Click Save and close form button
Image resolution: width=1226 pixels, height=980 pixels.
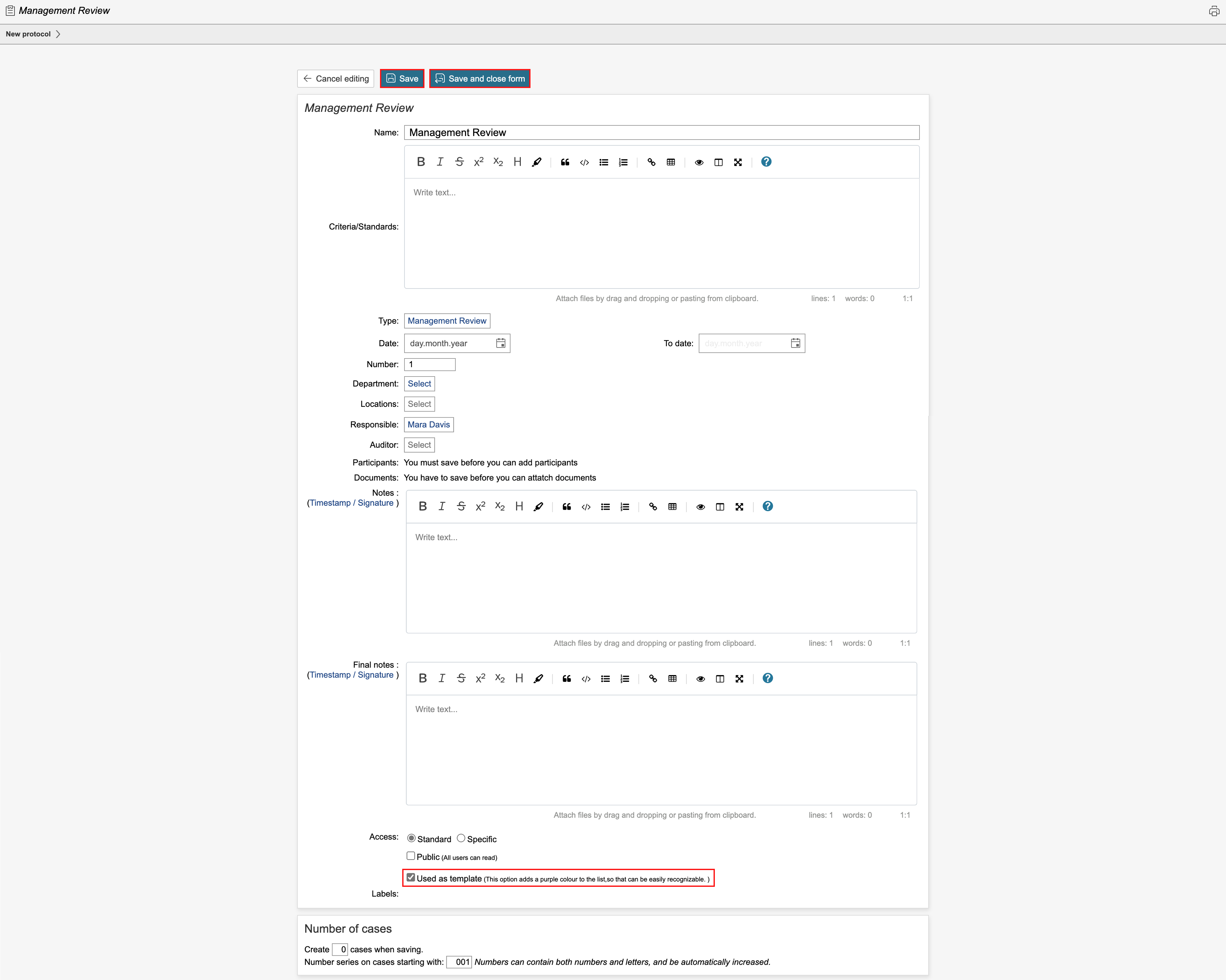click(x=479, y=78)
